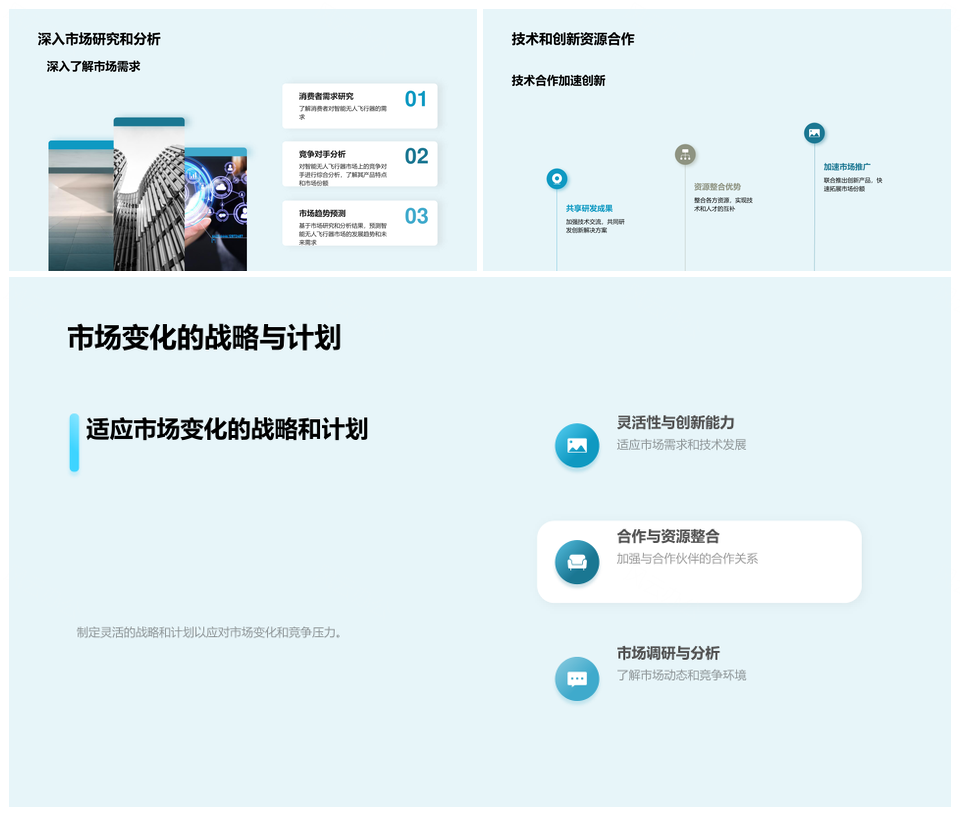Click the 加速市场推广 heading text
Image resolution: width=960 pixels, height=816 pixels.
[x=847, y=167]
